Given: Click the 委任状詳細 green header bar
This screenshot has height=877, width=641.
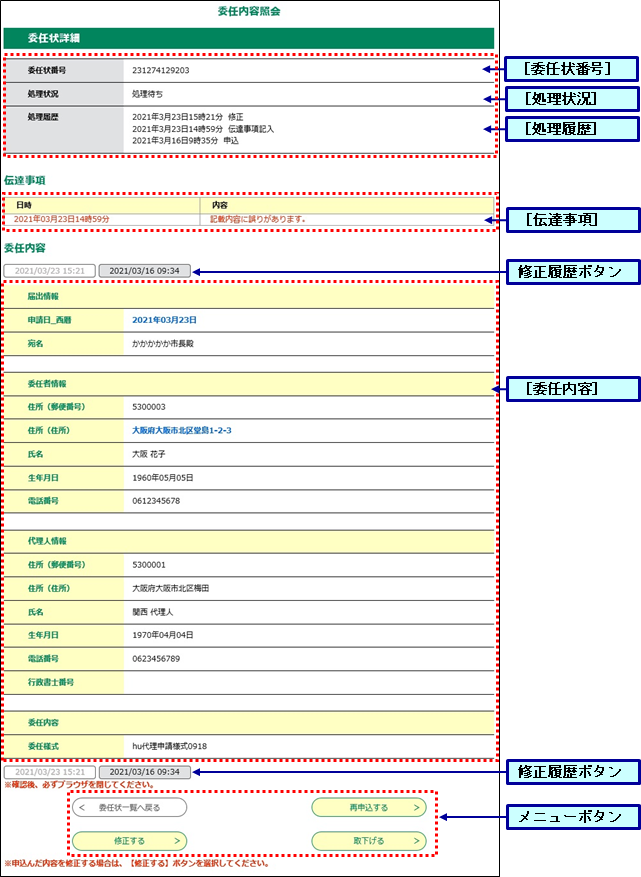Looking at the screenshot, I should point(249,38).
